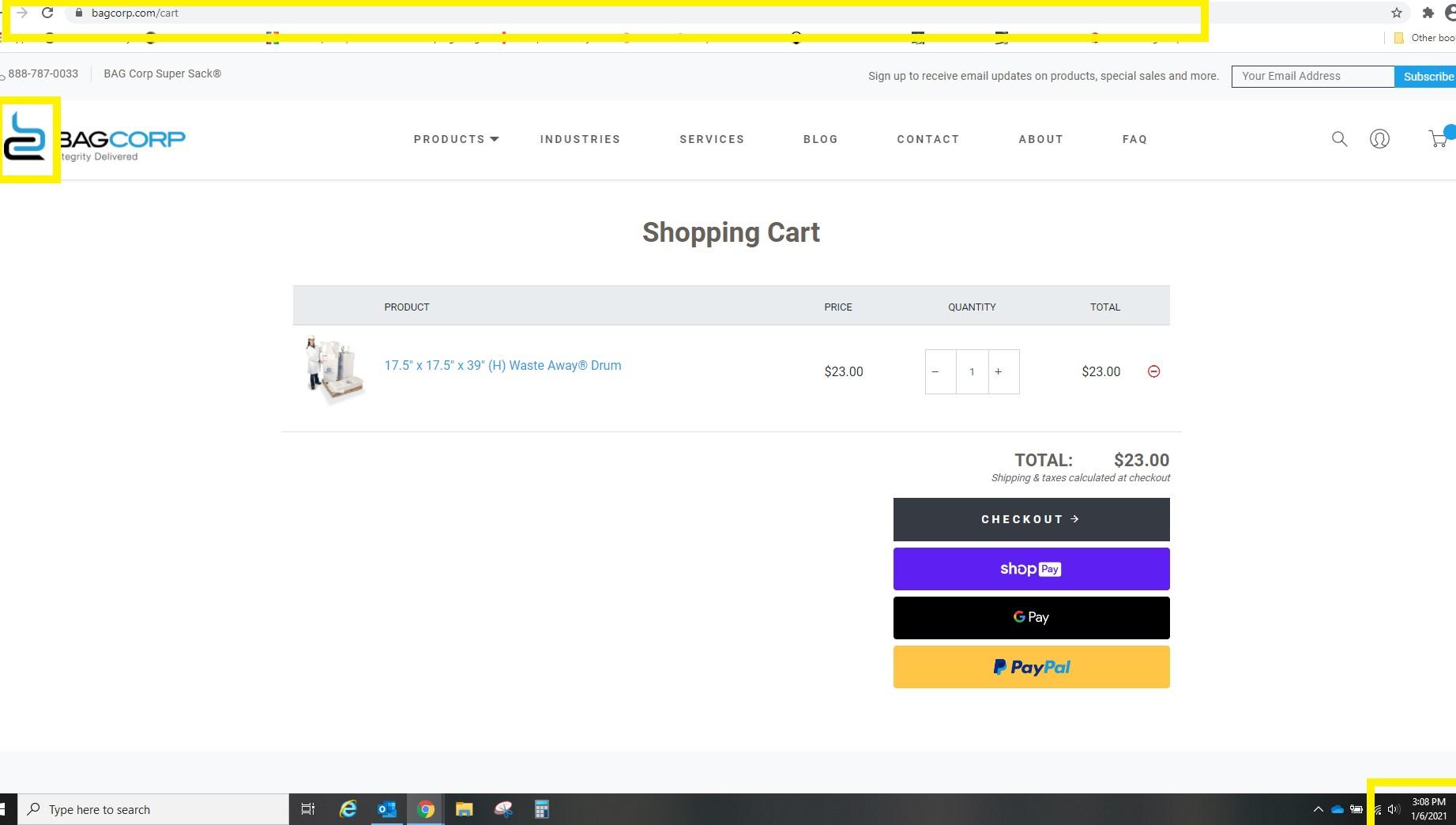1456x825 pixels.
Task: Click the Checkout button
Action: coord(1031,519)
